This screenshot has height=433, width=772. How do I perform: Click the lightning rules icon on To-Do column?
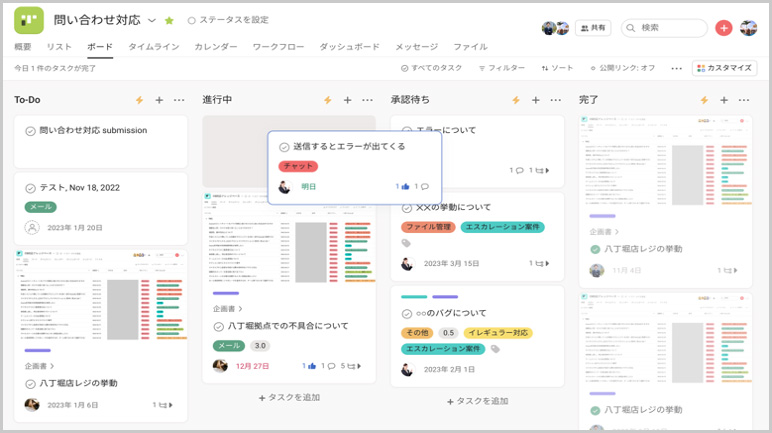[140, 100]
